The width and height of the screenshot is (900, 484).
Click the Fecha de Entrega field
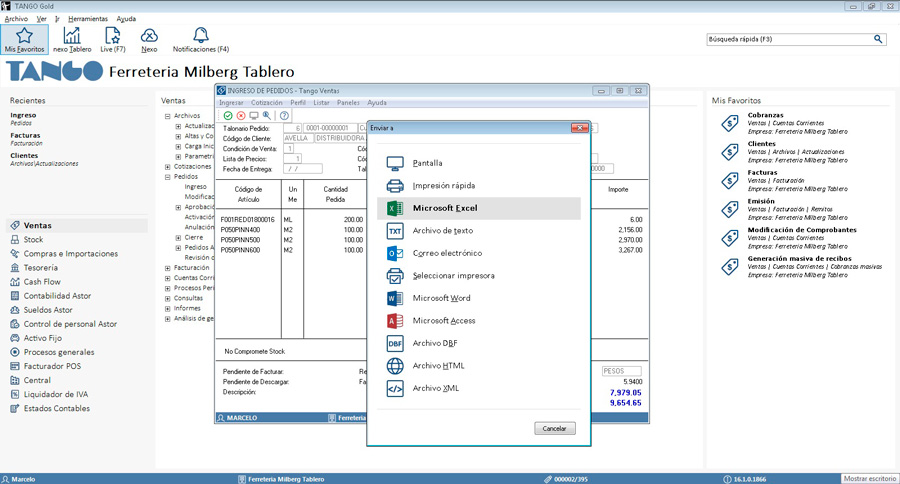coord(302,169)
